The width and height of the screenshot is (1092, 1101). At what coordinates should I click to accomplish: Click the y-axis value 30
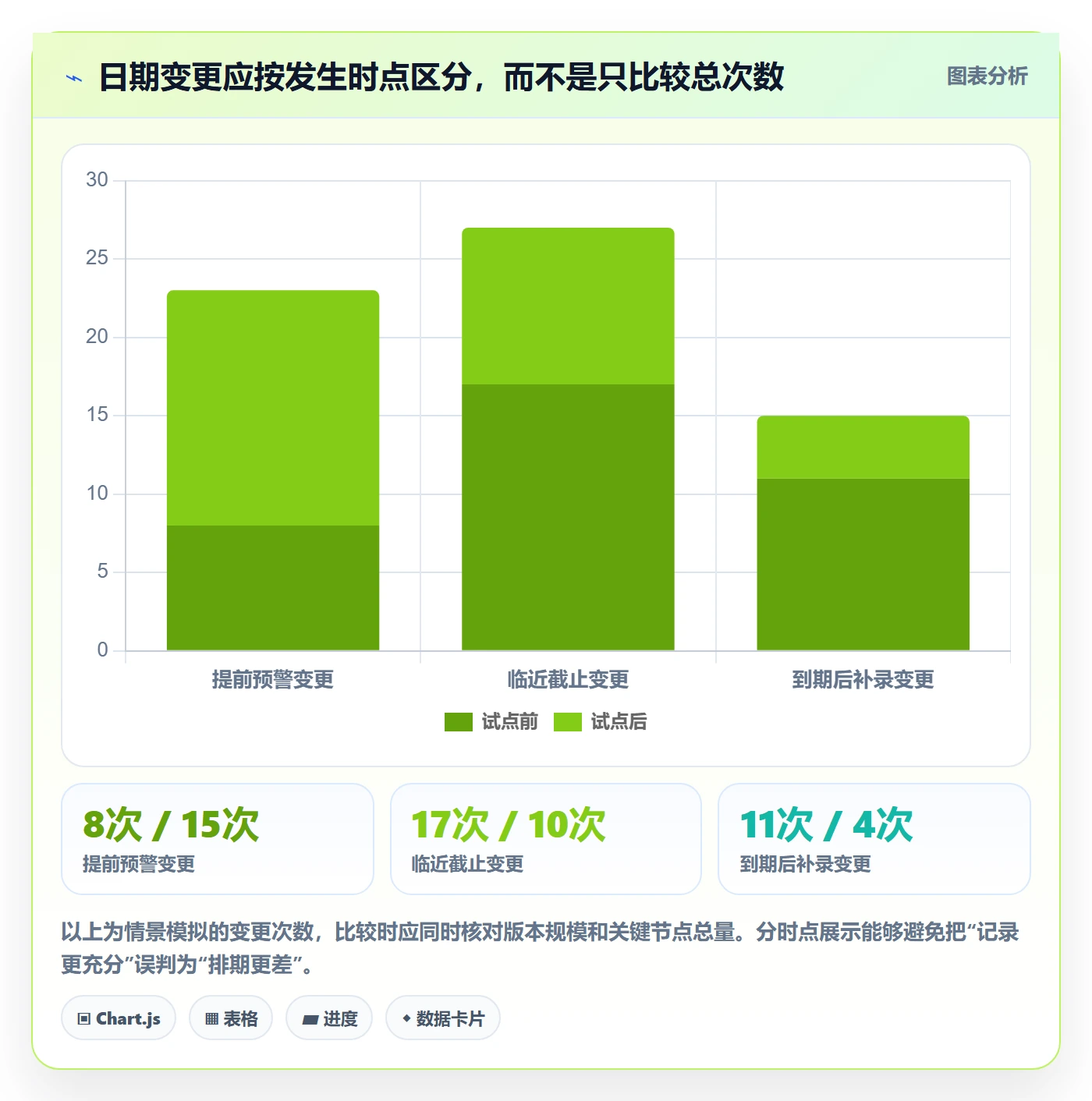(x=97, y=180)
